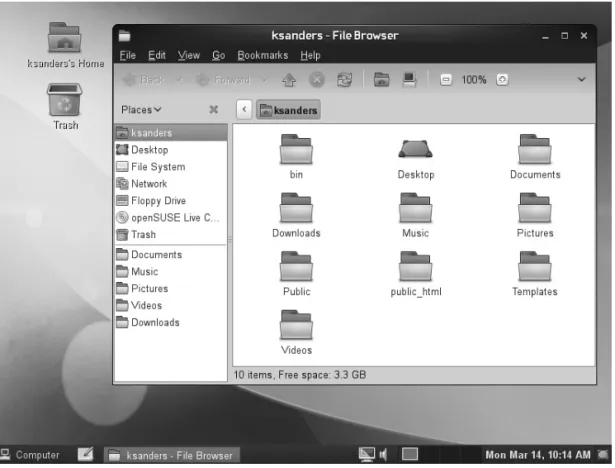Viewport: 615px width, 468px height.
Task: Open the Go menu
Action: pyautogui.click(x=219, y=56)
